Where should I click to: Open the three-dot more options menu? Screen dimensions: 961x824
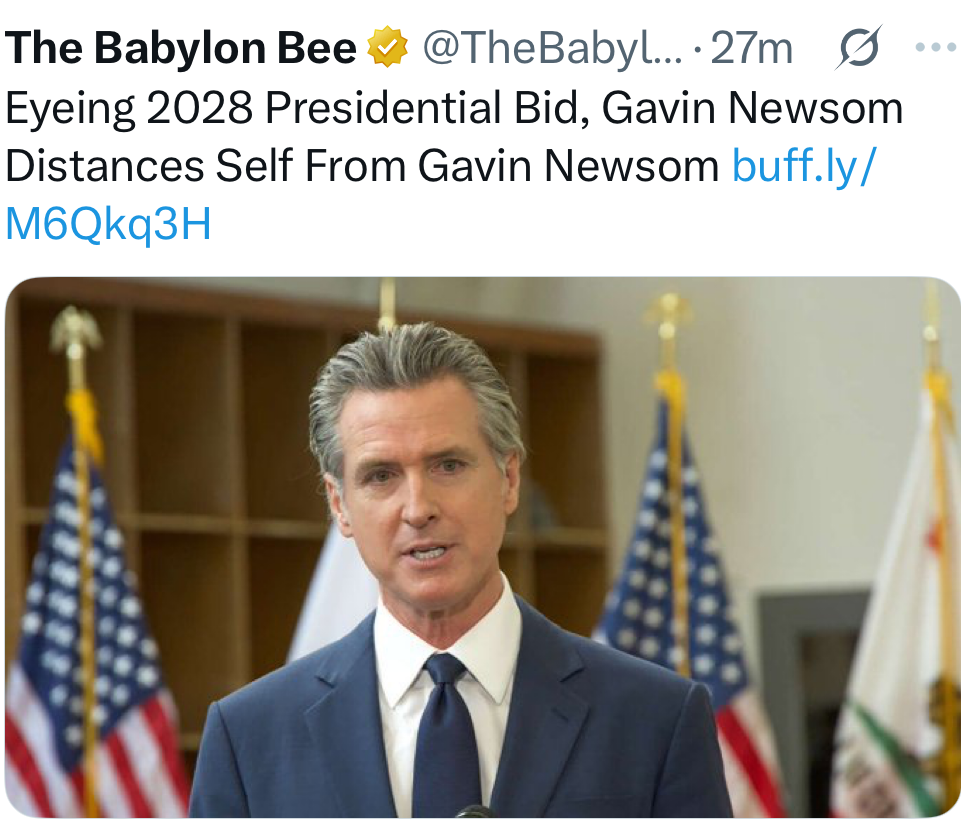(x=935, y=48)
